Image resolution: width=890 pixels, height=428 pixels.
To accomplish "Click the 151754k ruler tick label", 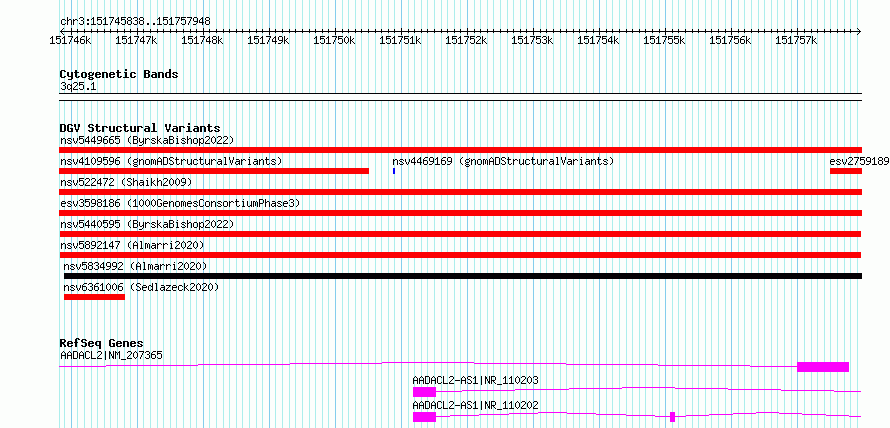I will [598, 40].
